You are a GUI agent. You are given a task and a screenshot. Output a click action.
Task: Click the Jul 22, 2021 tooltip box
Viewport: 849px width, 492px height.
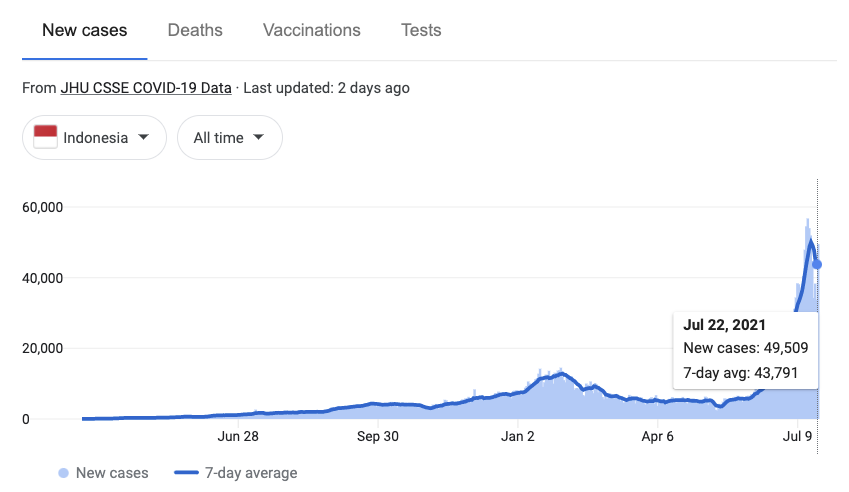pyautogui.click(x=746, y=350)
